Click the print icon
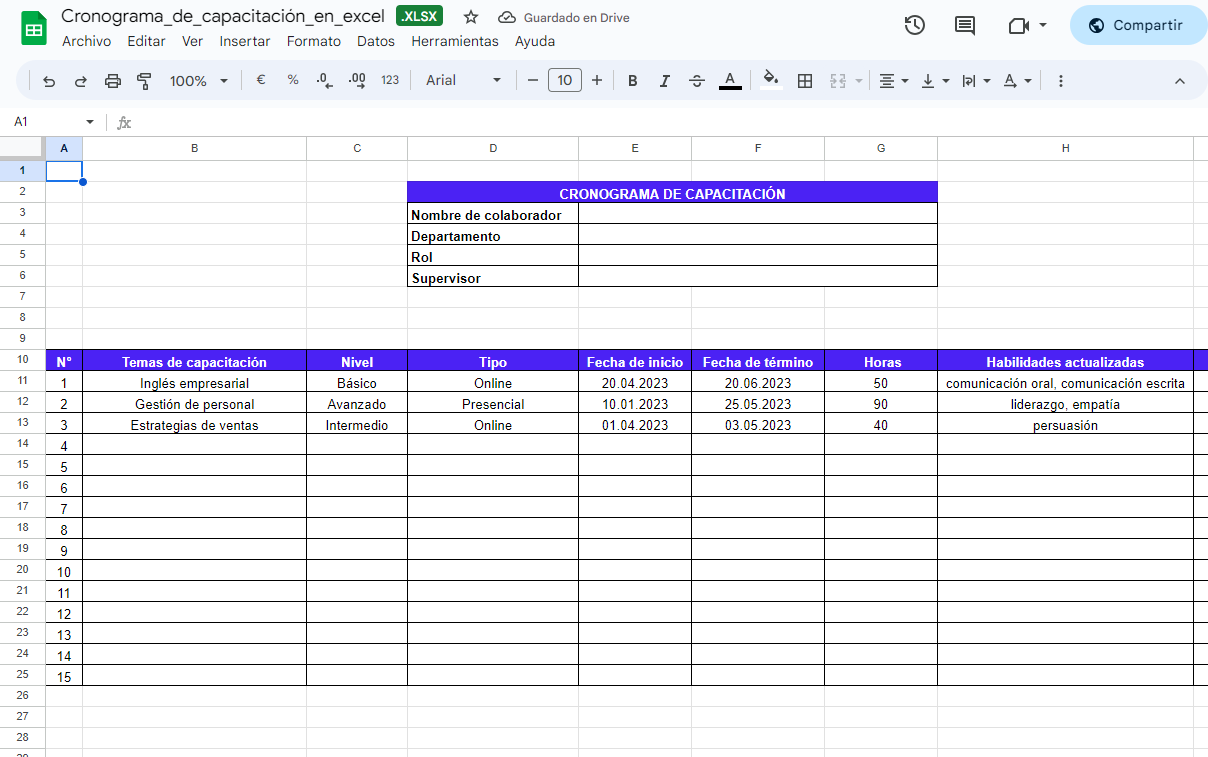This screenshot has width=1208, height=757. 113,81
